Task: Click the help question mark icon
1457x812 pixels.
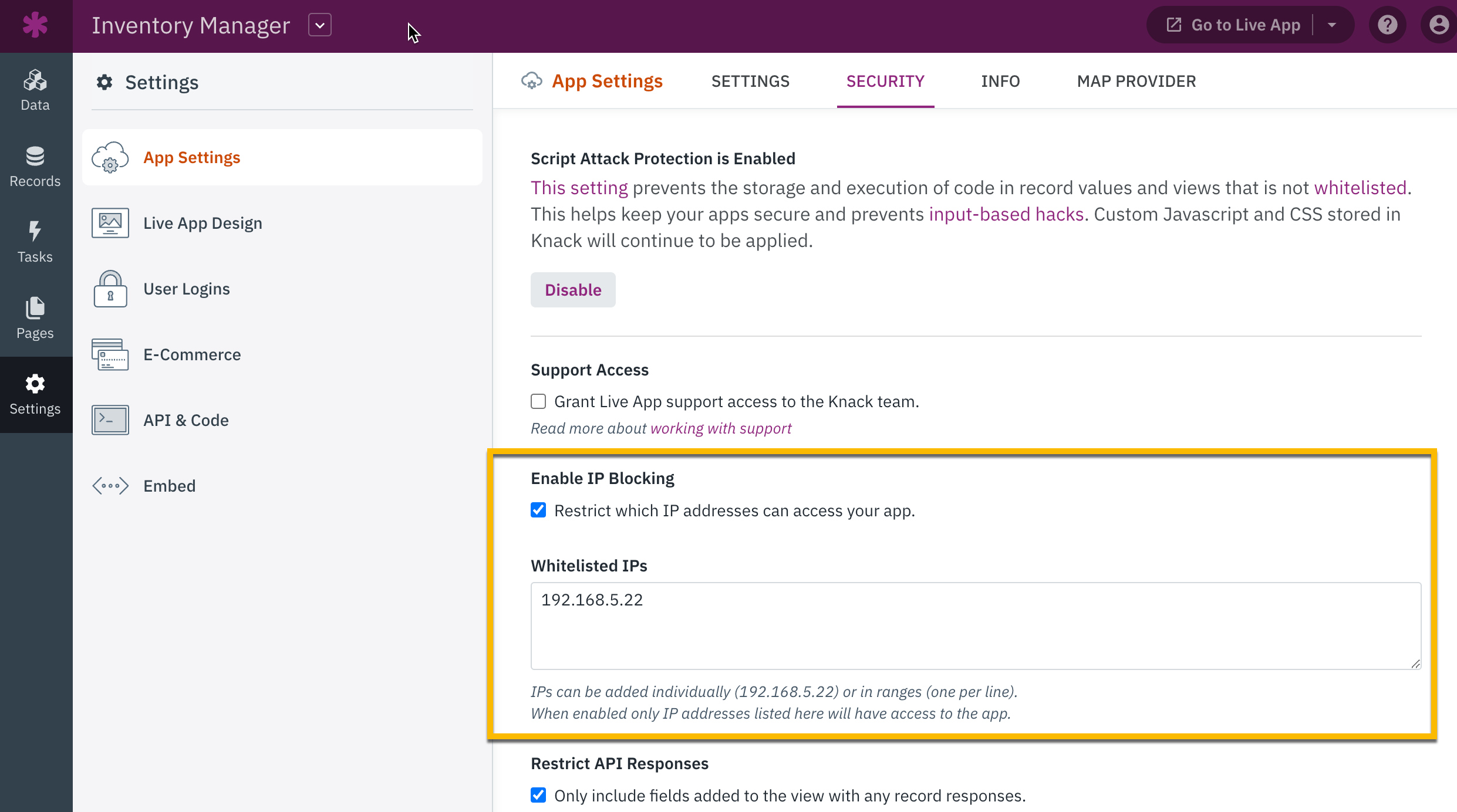Action: tap(1388, 25)
